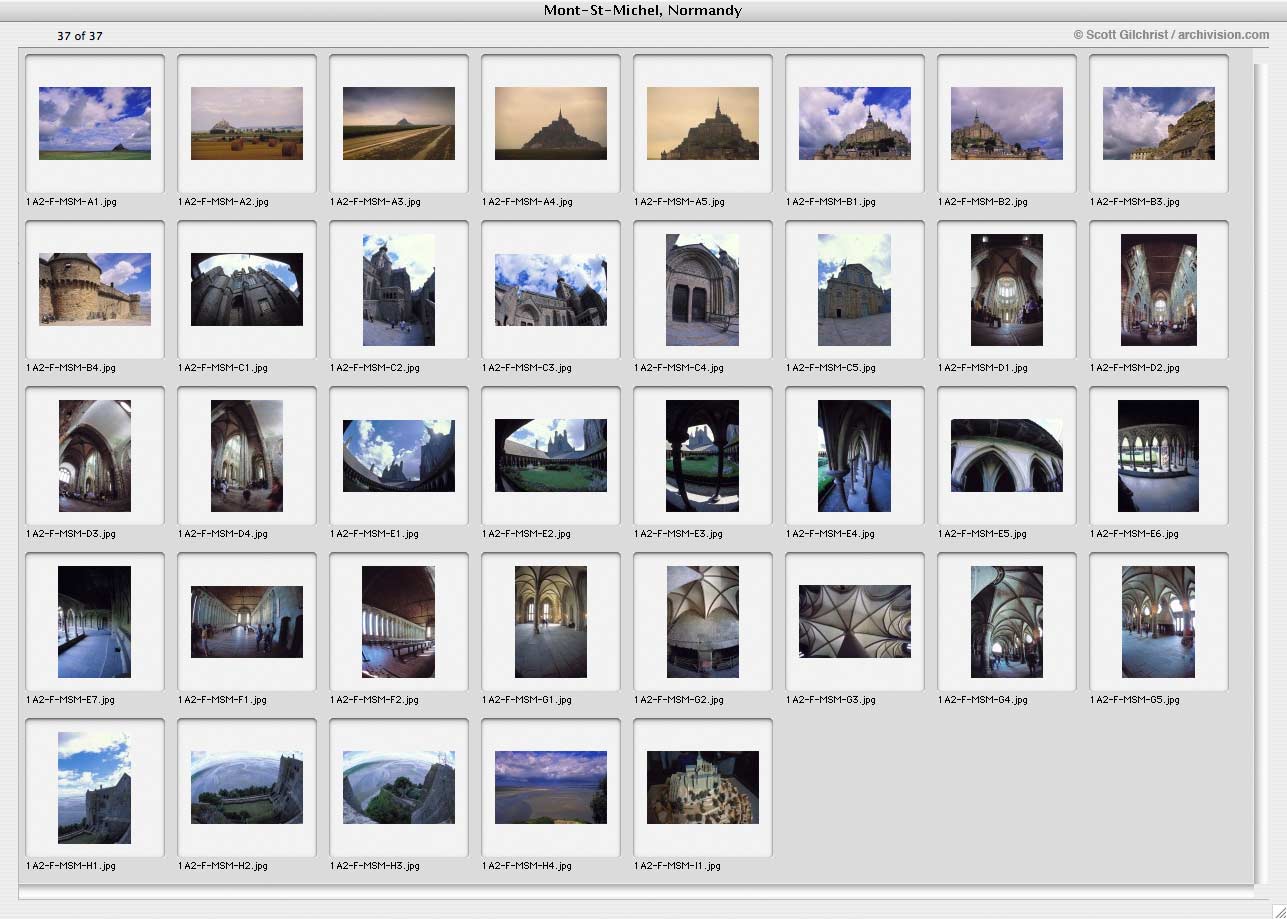Click the 1A2-F-MSM-A3.jpg thumbnail
This screenshot has height=919, width=1287.
[x=399, y=123]
